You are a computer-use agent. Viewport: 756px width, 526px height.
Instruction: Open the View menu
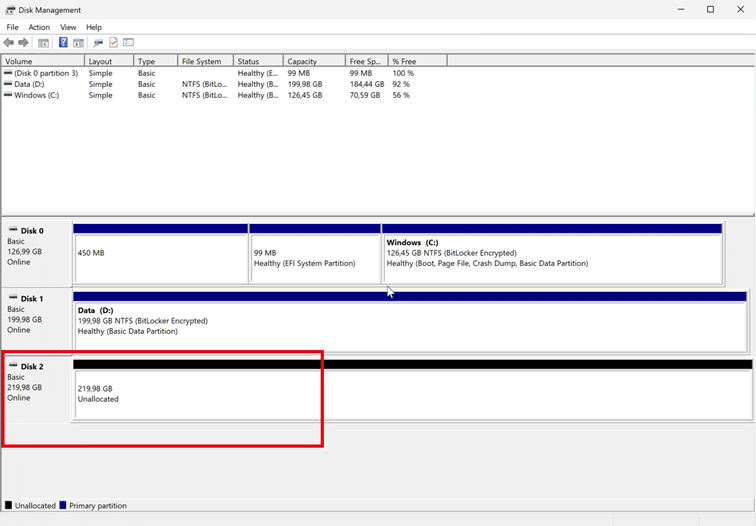(68, 27)
